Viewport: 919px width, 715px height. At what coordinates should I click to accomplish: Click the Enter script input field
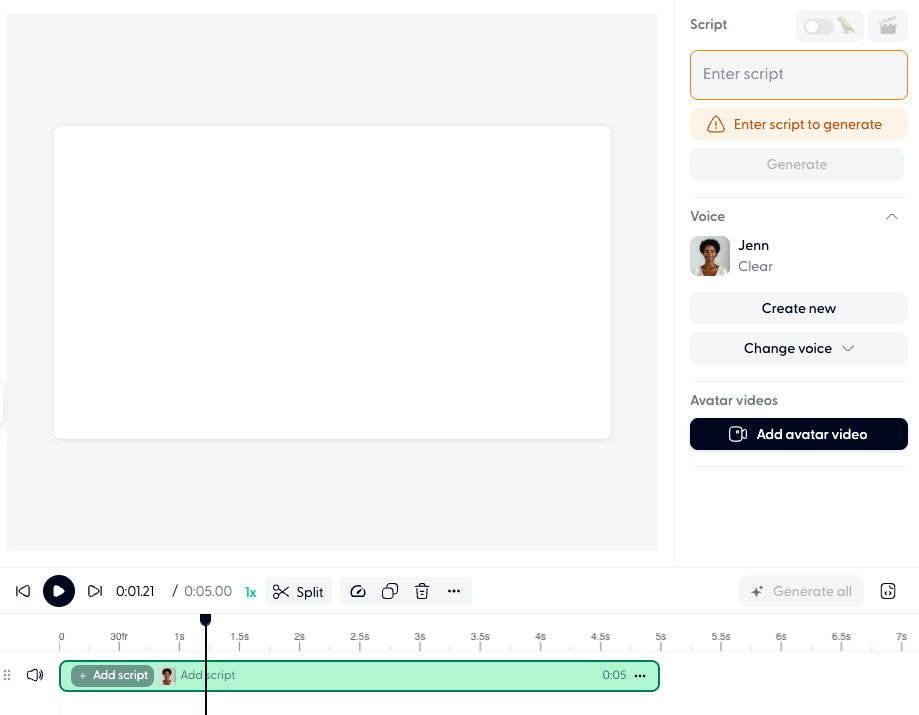click(798, 74)
